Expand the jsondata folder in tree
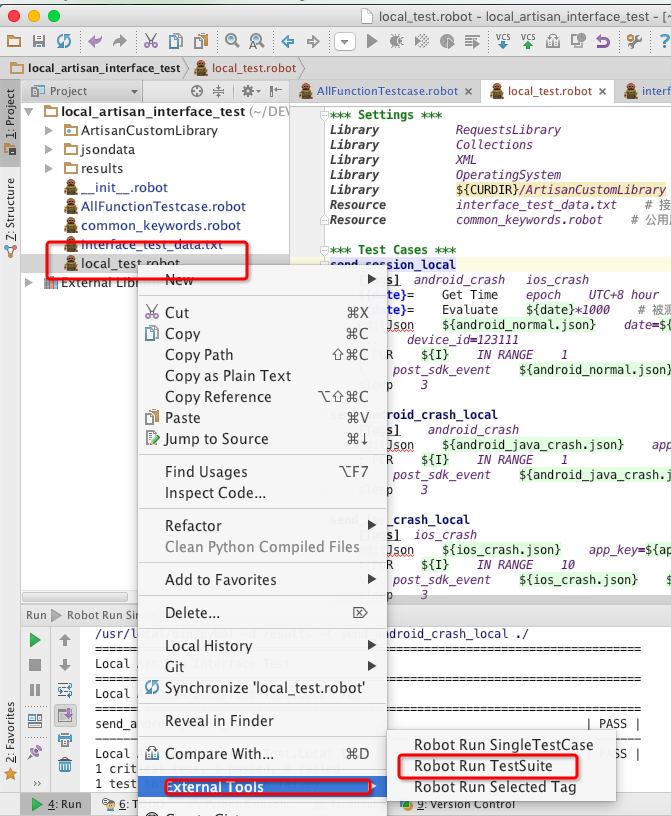671x816 pixels. point(49,150)
